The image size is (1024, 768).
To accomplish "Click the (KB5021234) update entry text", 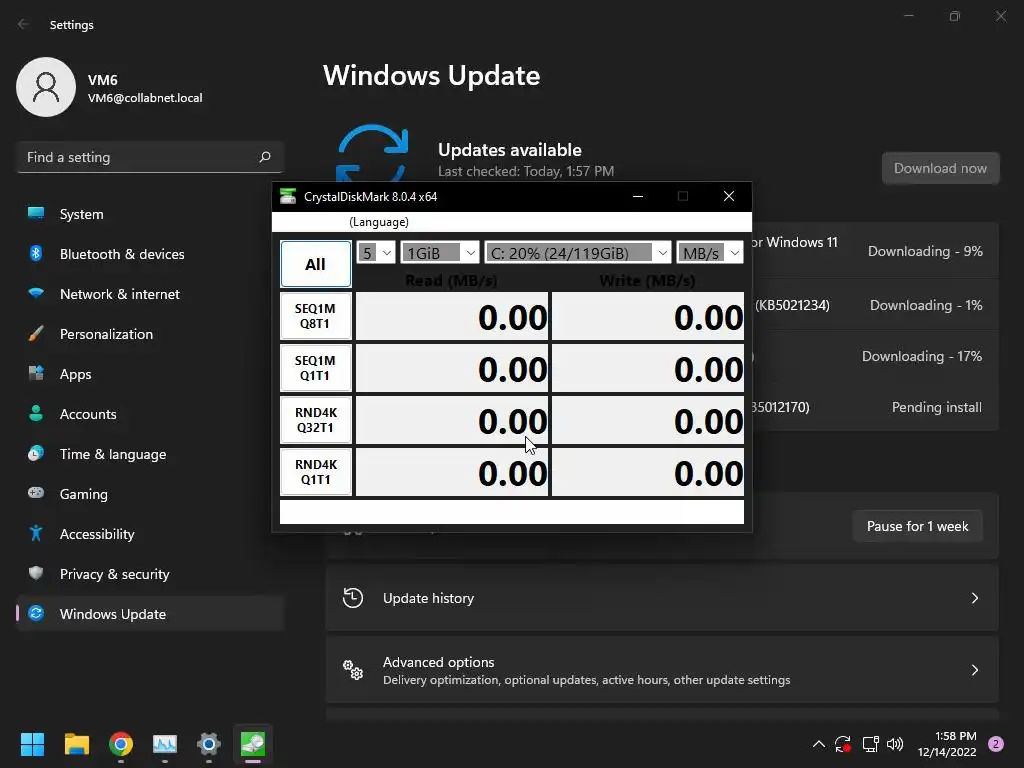I will pos(792,305).
